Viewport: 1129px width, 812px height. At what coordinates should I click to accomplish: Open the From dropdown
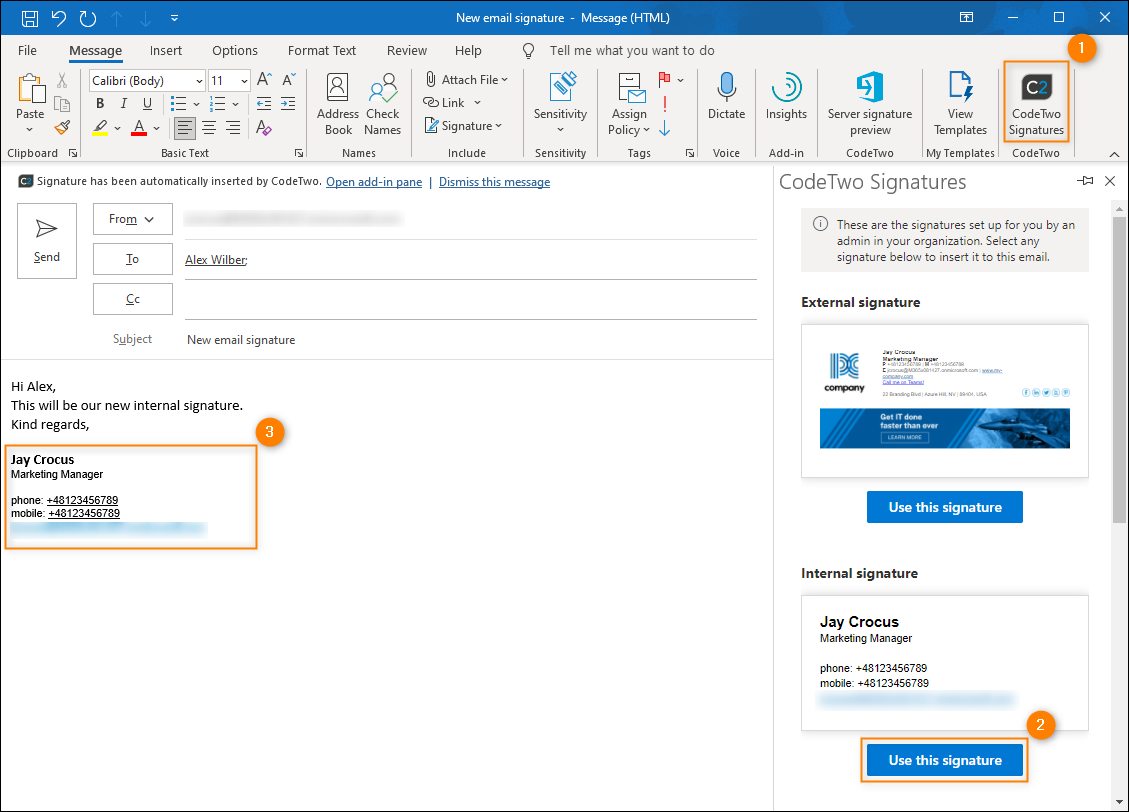point(132,219)
